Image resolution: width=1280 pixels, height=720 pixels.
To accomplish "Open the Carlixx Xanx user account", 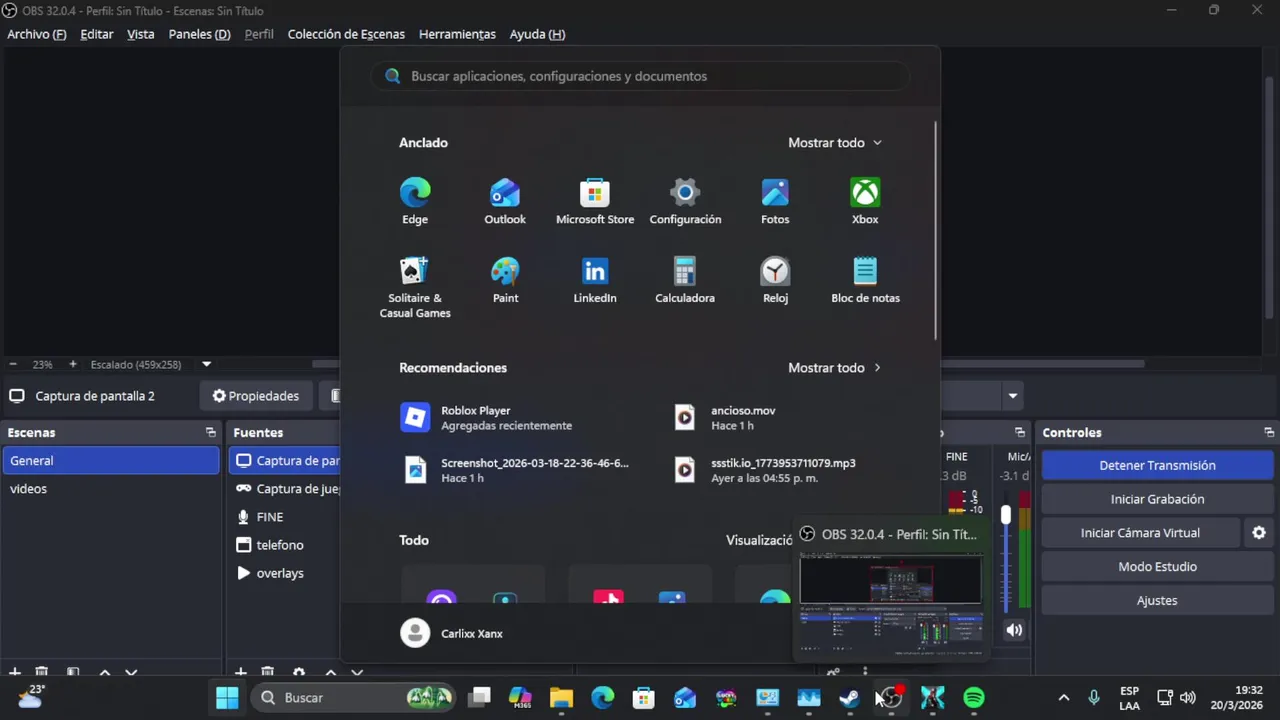I will tap(452, 633).
